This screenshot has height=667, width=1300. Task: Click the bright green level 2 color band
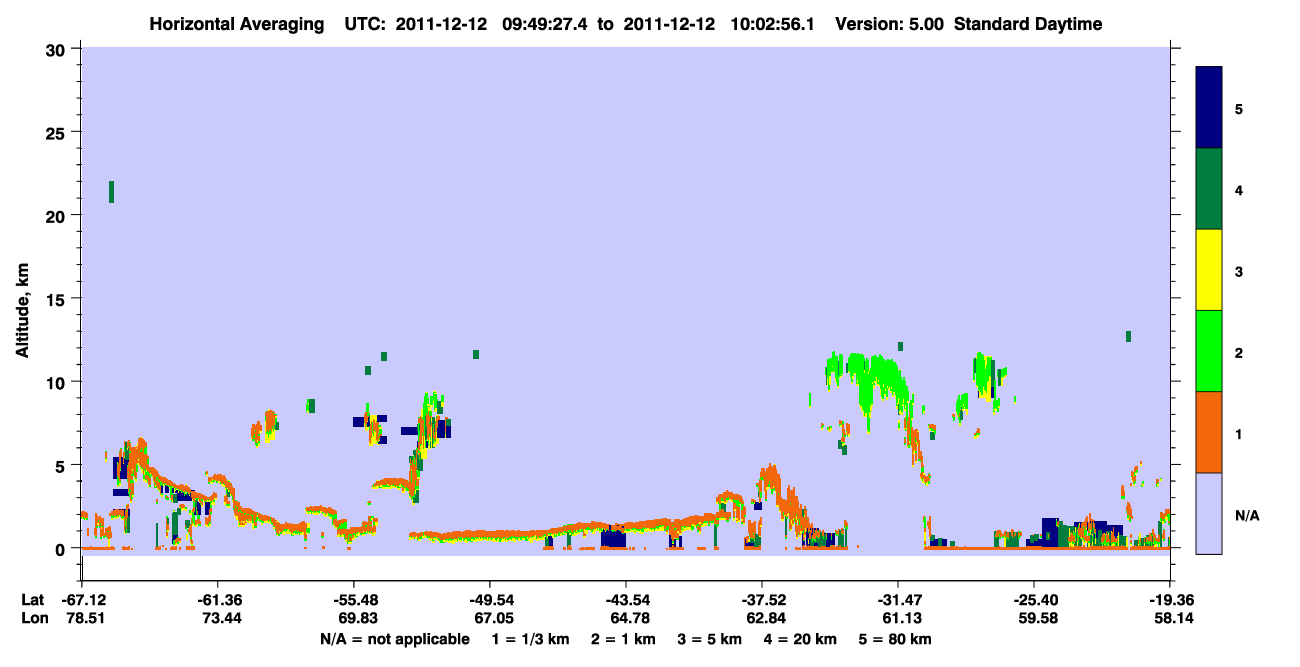(1209, 350)
